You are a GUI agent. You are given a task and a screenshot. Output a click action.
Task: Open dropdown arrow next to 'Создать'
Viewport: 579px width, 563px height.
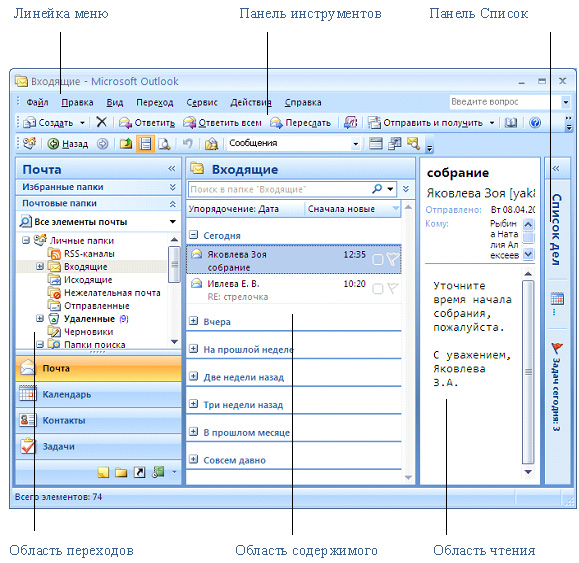tap(82, 123)
